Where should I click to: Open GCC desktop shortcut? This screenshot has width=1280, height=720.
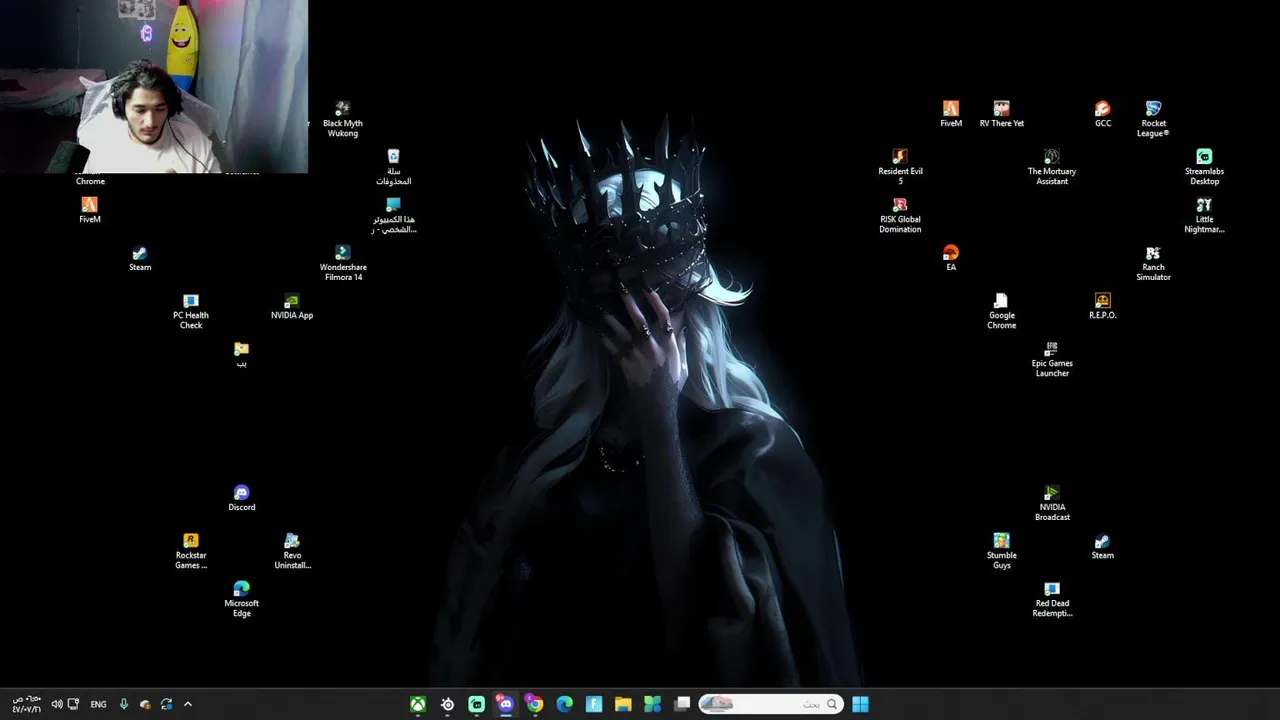1102,114
